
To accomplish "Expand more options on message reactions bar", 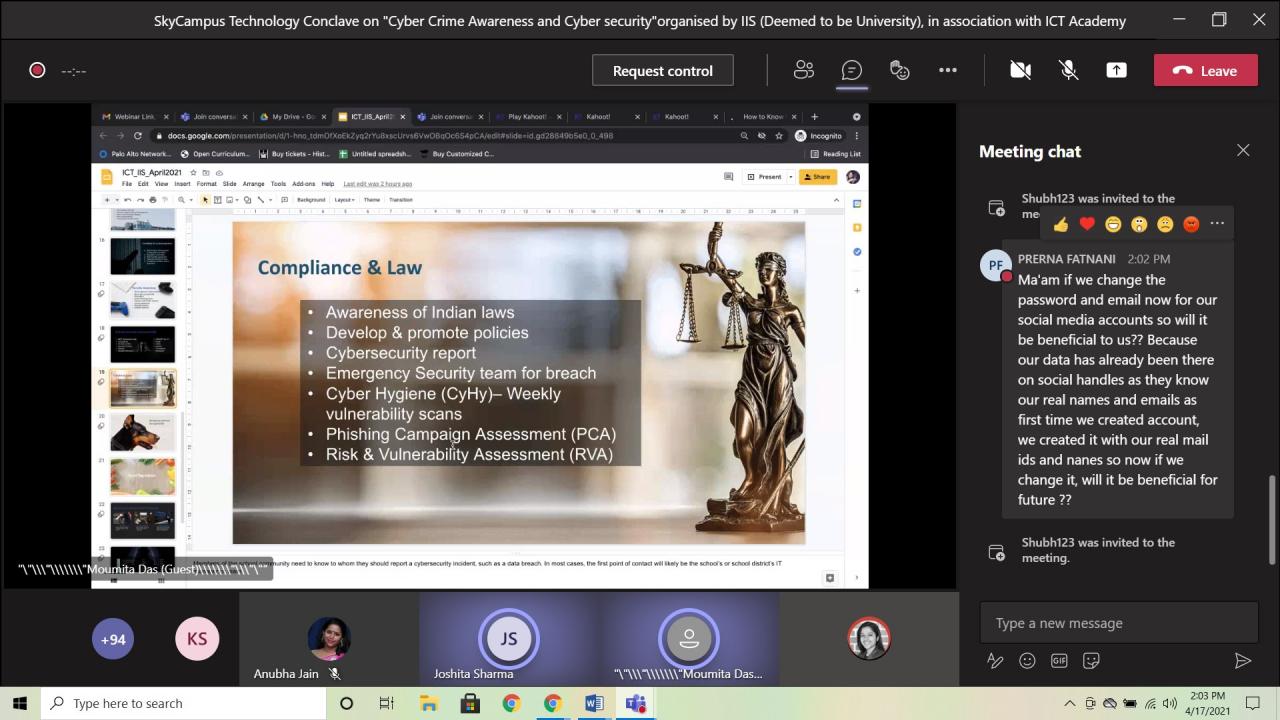I will pos(1217,224).
